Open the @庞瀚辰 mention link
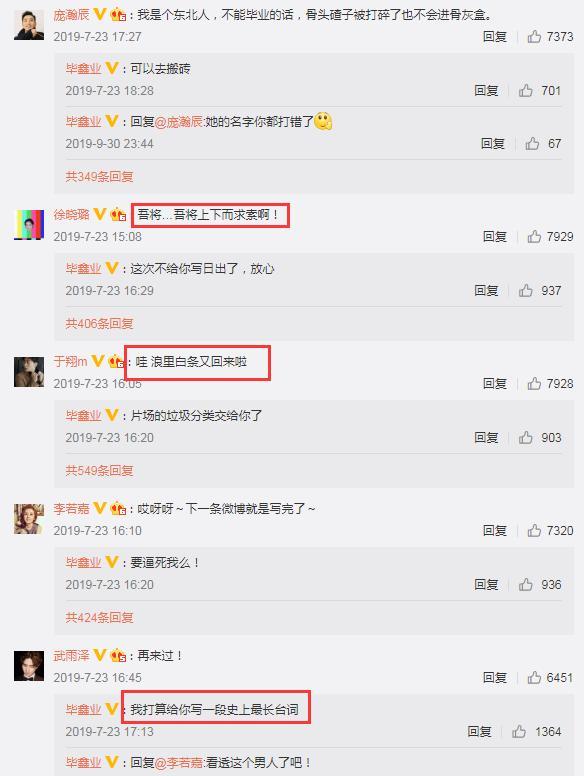The width and height of the screenshot is (584, 776). [179, 122]
